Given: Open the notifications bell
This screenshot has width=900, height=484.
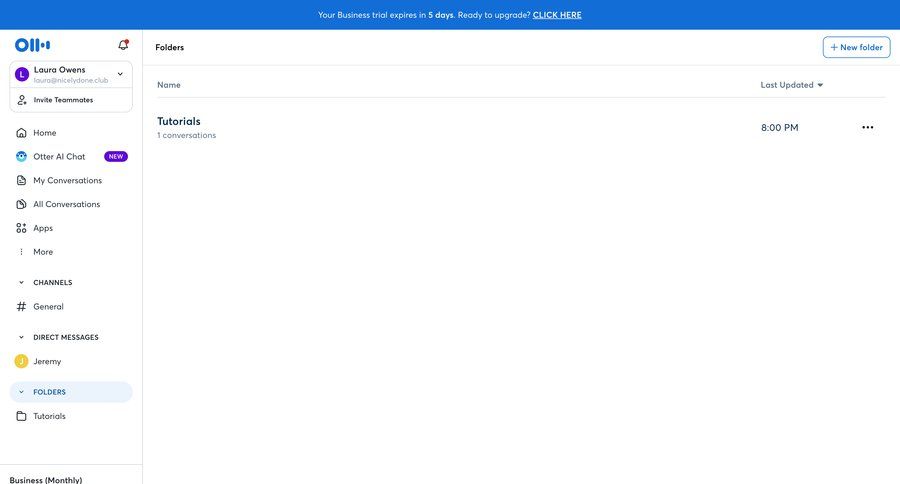Looking at the screenshot, I should tap(123, 45).
